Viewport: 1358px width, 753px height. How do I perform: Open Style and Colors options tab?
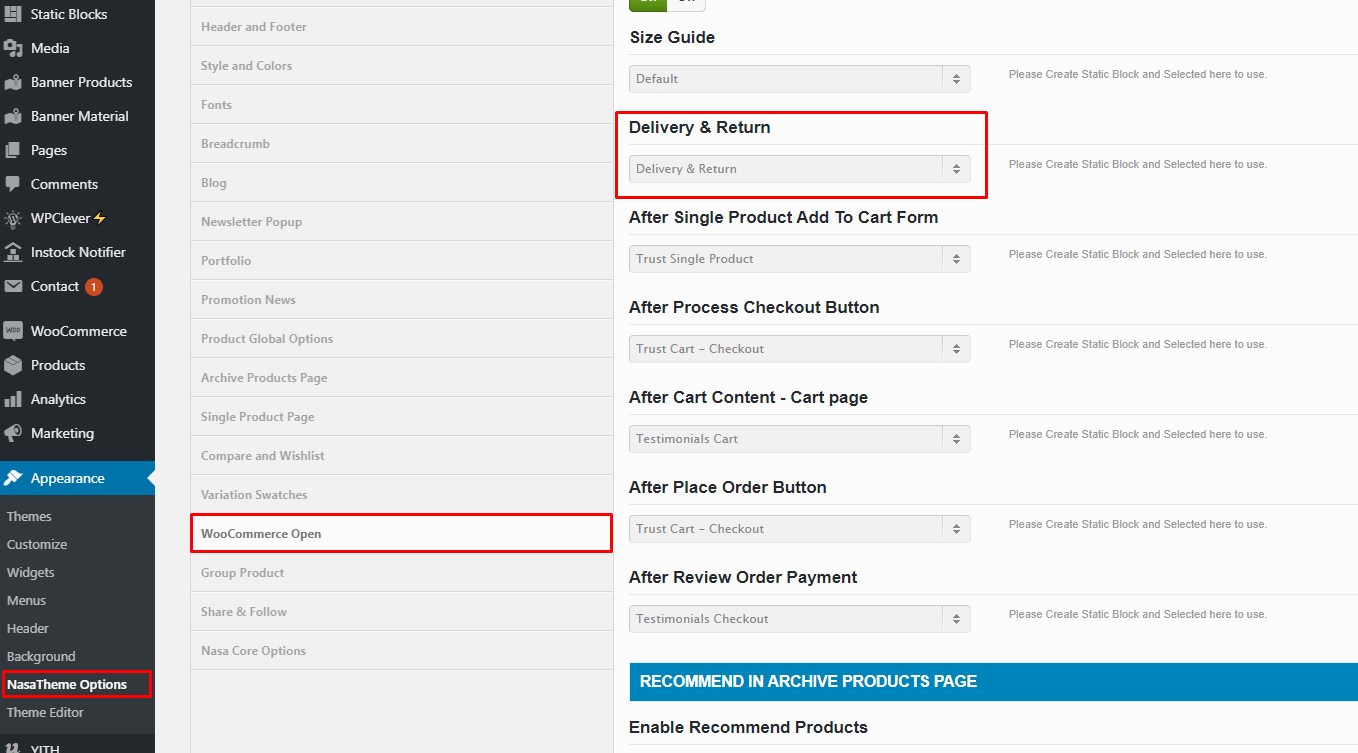click(x=402, y=66)
